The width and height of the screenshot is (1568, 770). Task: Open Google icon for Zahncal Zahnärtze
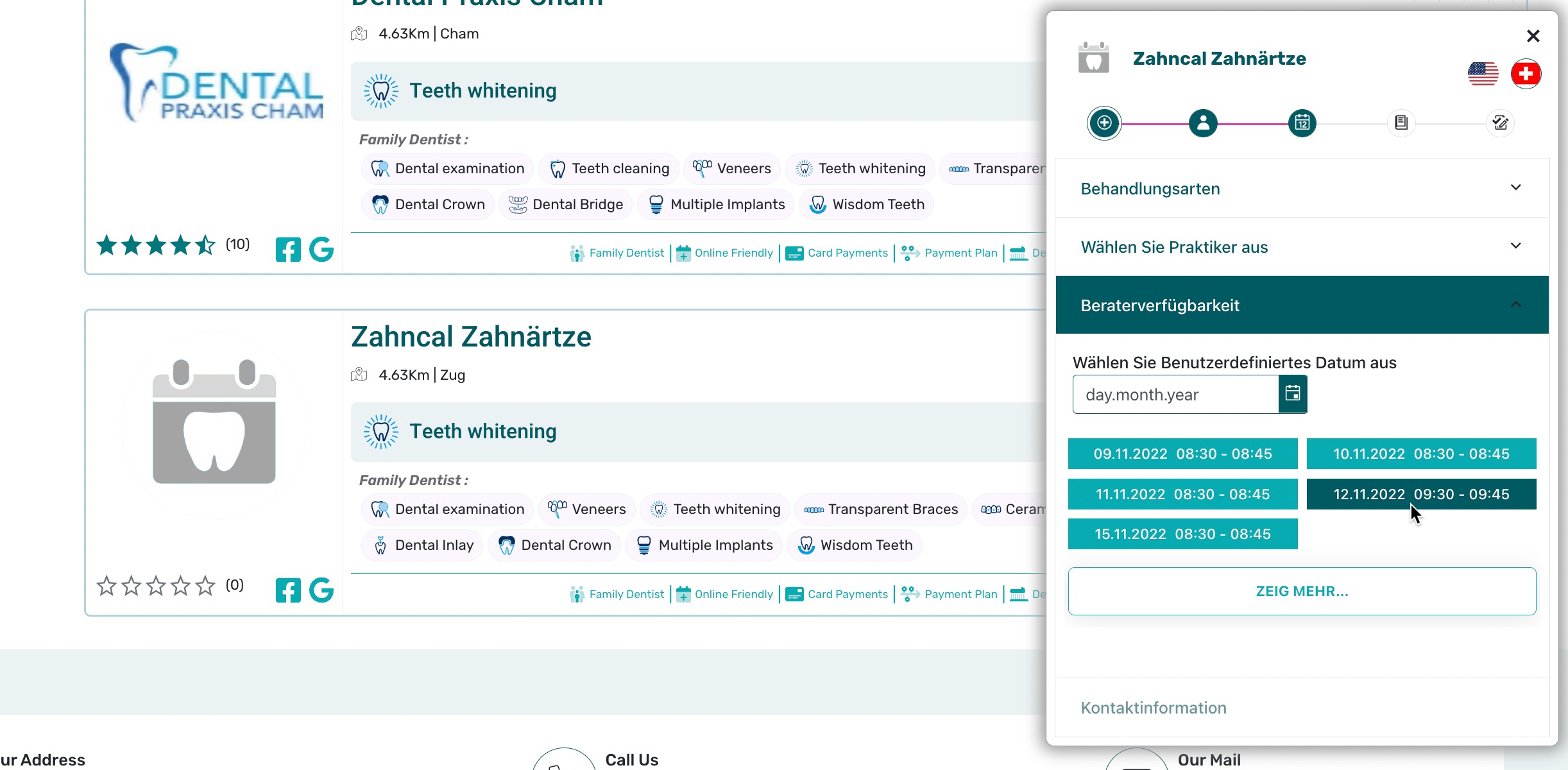click(321, 590)
